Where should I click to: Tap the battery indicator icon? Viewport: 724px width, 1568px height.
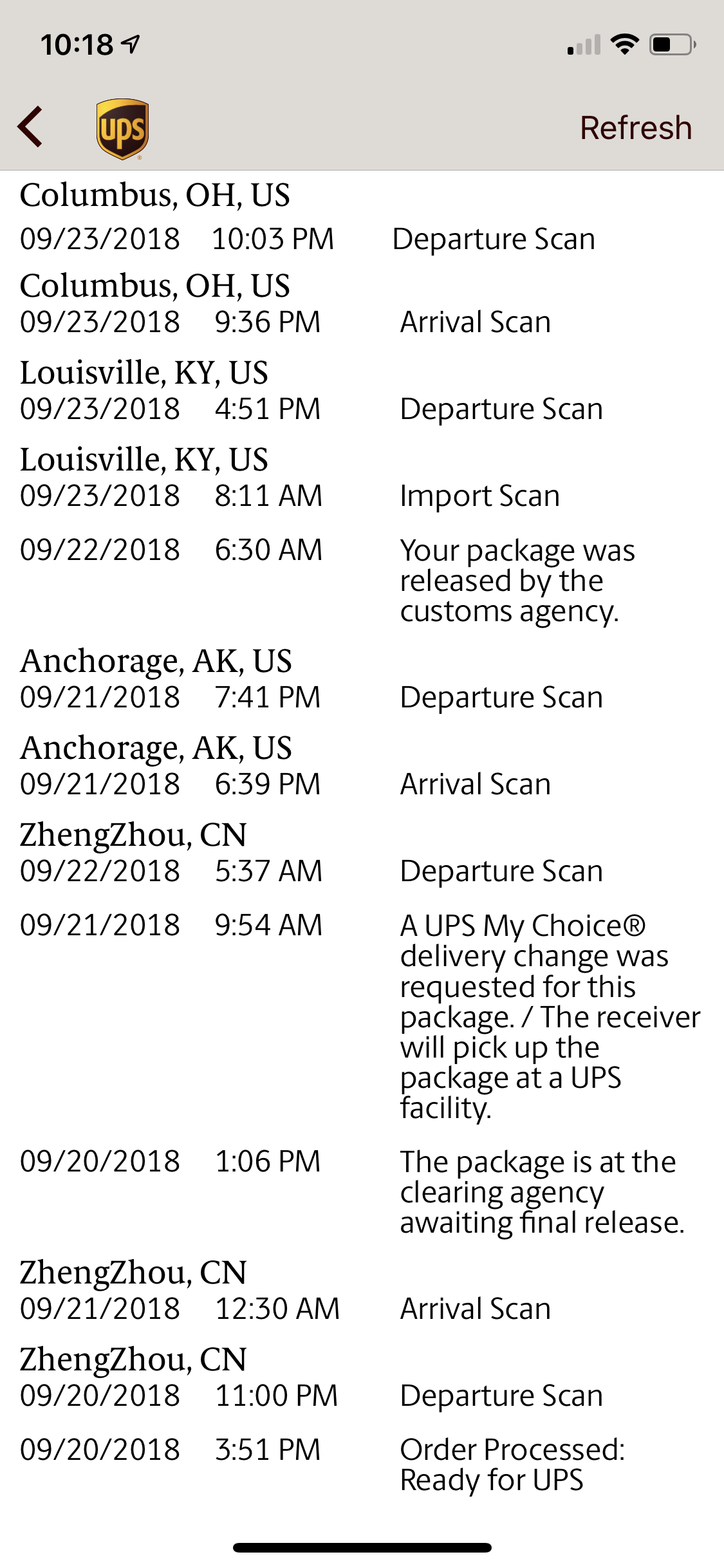point(673,44)
